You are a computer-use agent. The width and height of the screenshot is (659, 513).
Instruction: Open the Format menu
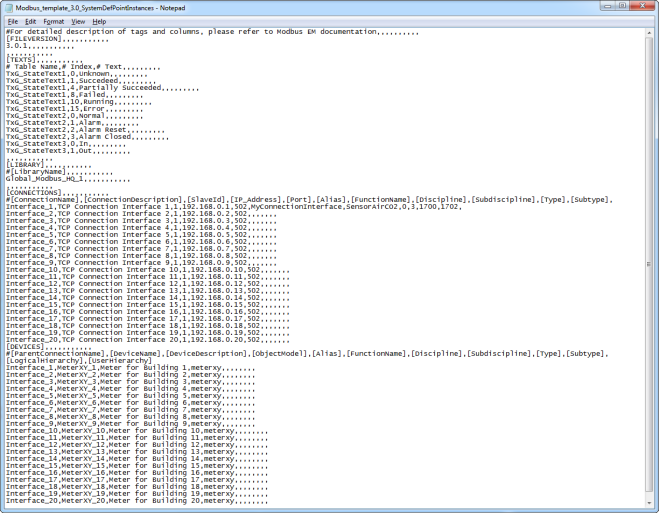(x=53, y=21)
